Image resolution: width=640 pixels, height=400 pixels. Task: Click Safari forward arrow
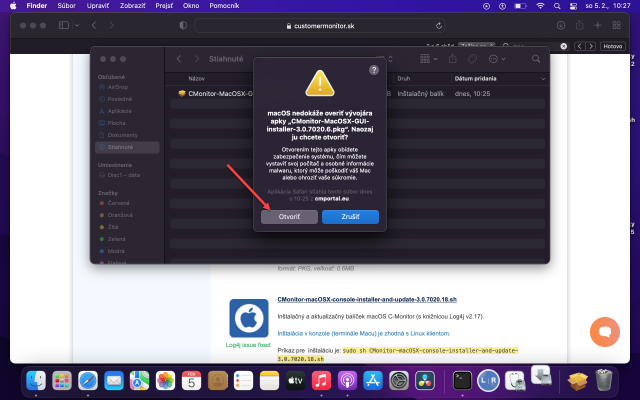point(112,25)
